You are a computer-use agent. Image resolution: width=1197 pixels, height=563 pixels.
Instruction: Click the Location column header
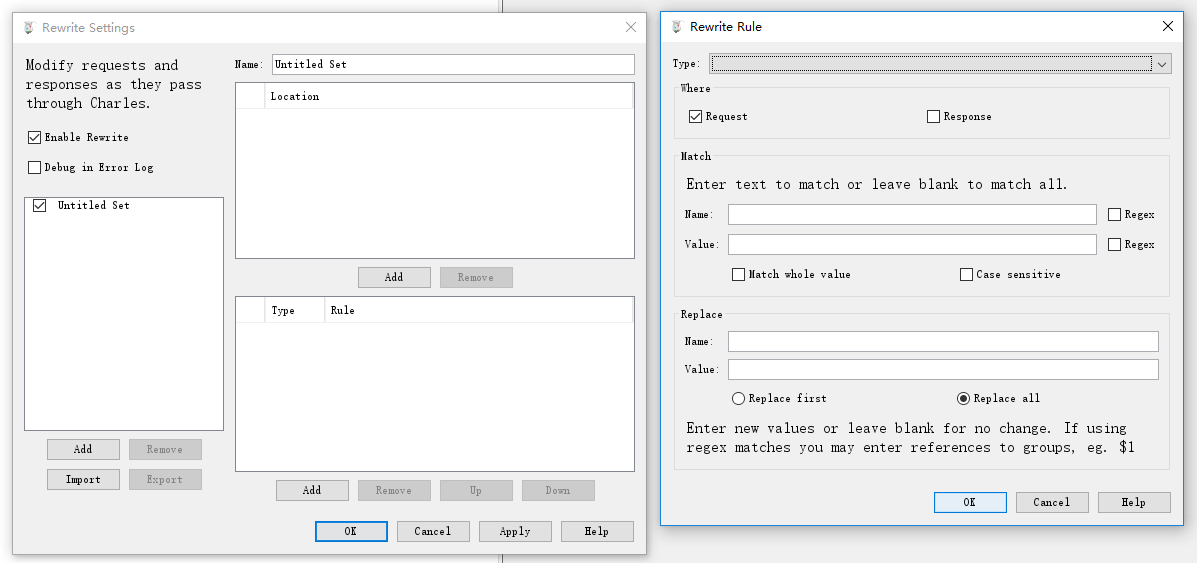(448, 96)
